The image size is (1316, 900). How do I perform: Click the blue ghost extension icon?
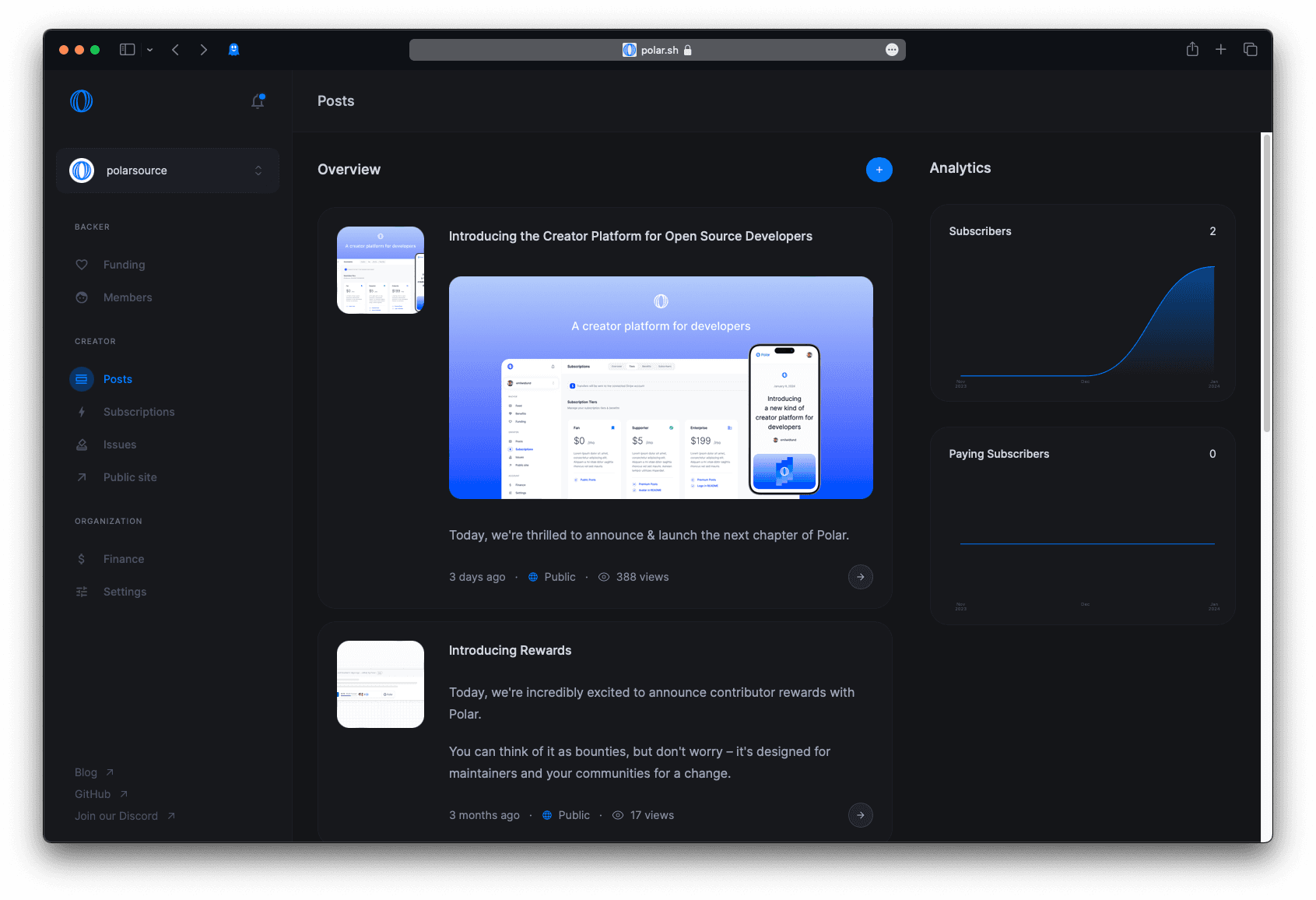click(x=233, y=50)
